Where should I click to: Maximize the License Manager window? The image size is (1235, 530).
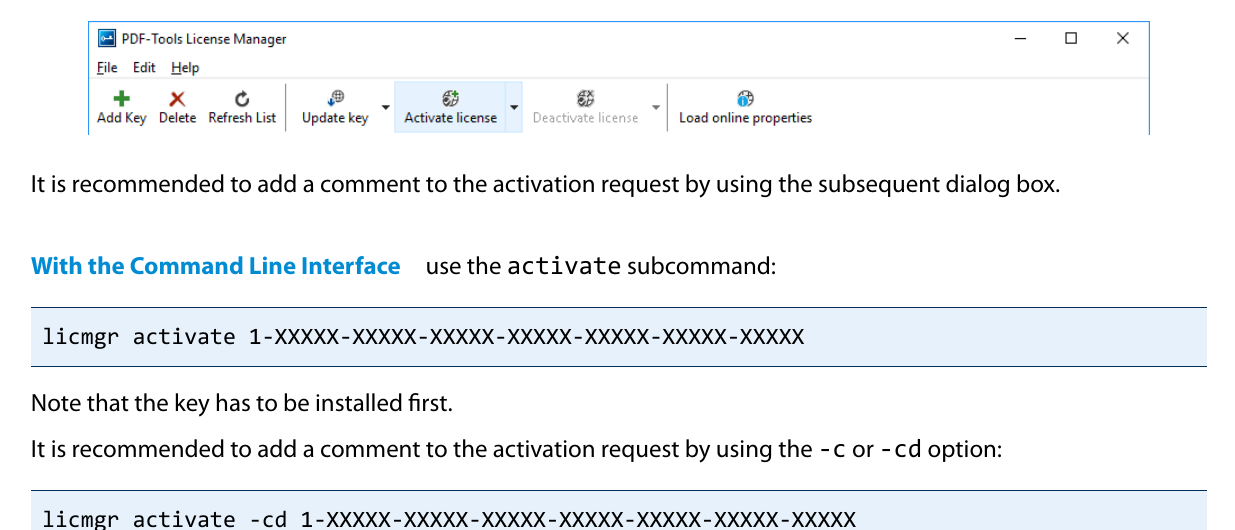coord(1071,39)
